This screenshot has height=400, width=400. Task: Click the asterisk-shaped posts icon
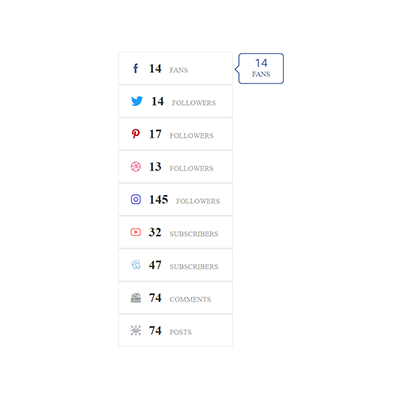click(x=136, y=330)
